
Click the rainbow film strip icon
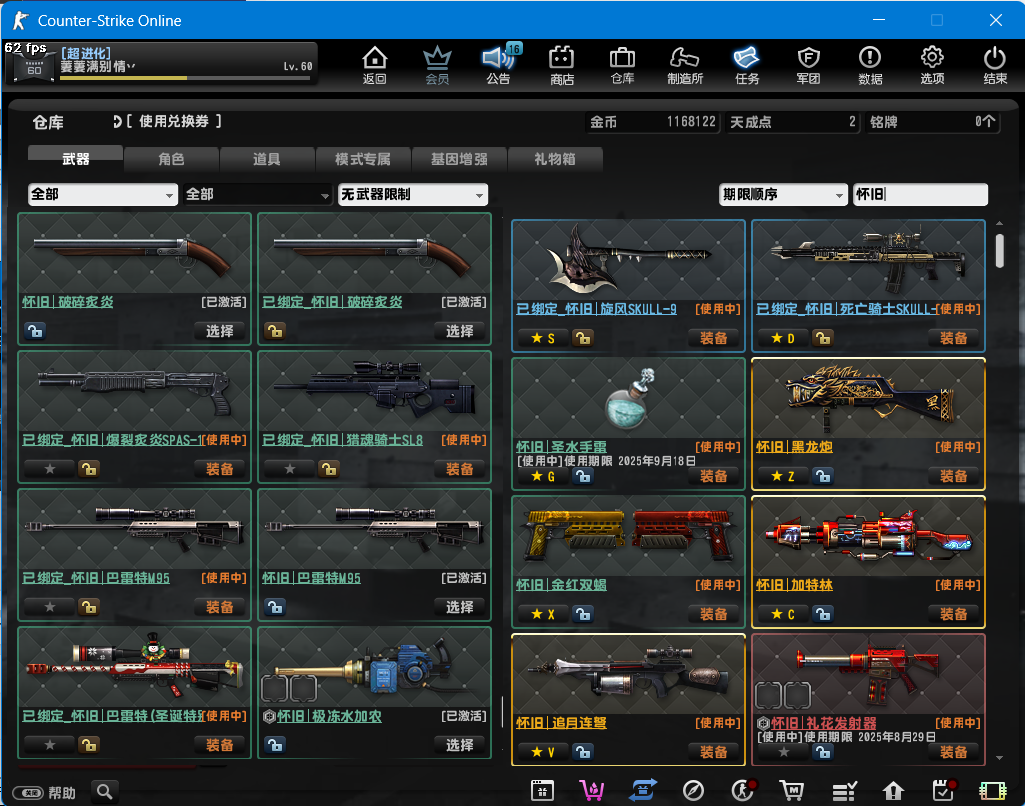tap(992, 791)
